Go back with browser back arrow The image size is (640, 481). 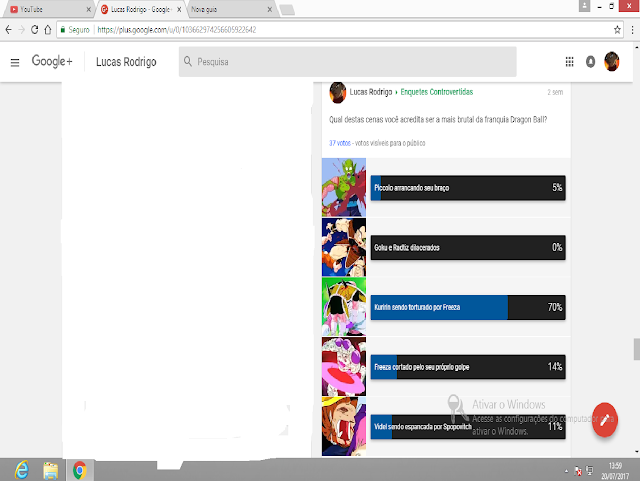[9, 29]
